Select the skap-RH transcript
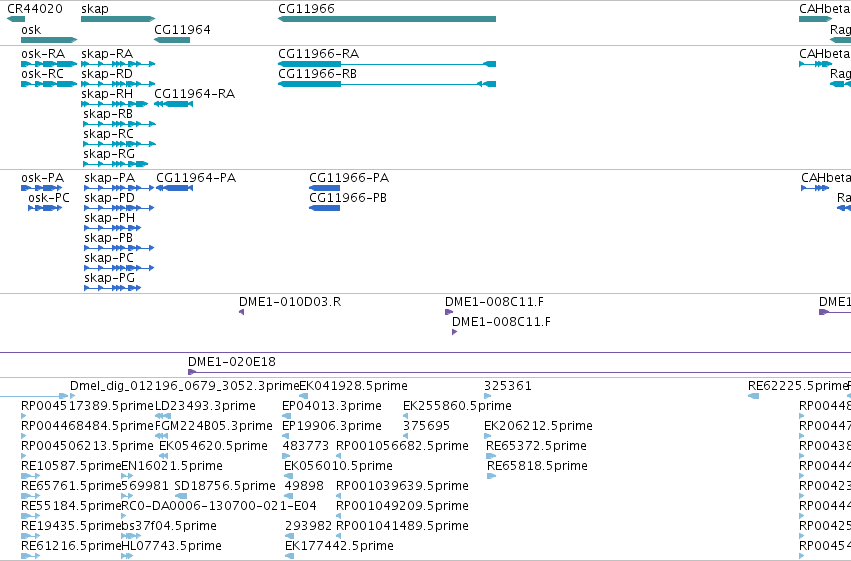 click(115, 104)
